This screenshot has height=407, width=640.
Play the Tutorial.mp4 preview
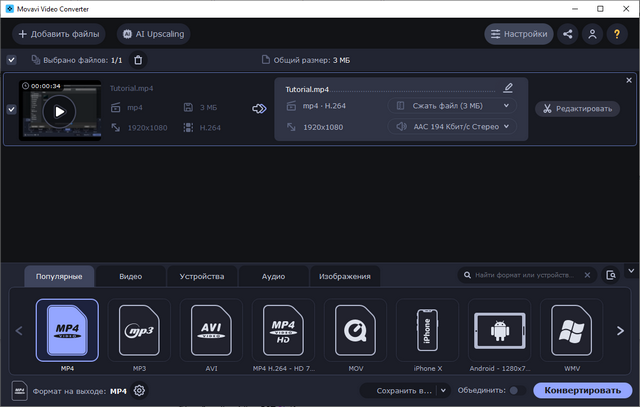click(x=60, y=111)
